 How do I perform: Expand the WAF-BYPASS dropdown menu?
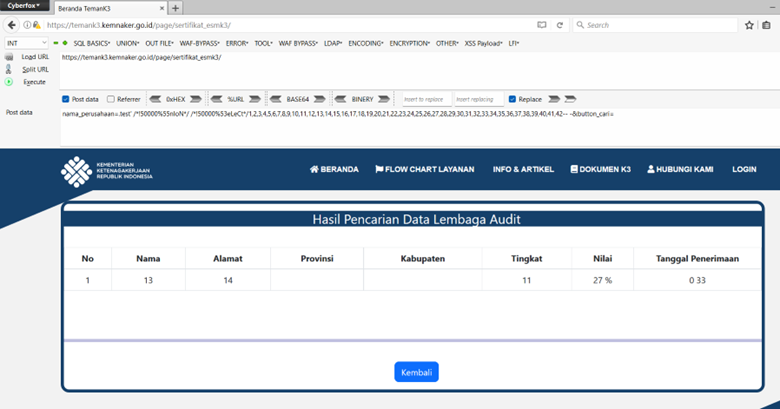coord(200,43)
